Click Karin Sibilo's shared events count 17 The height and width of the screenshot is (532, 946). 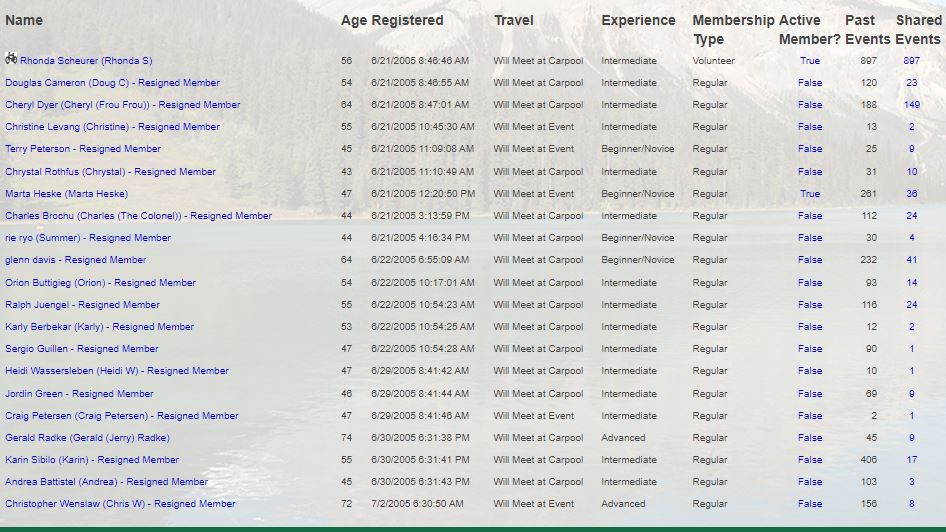click(x=911, y=460)
